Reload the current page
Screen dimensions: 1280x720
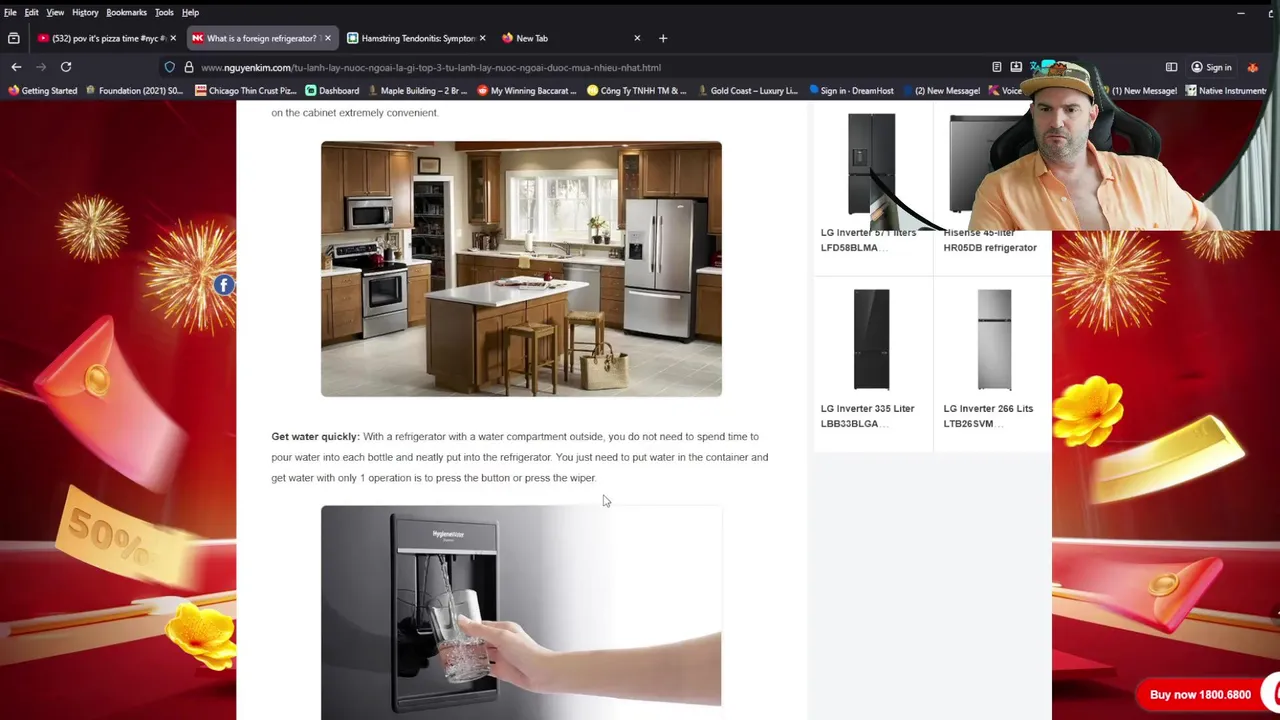[x=66, y=67]
